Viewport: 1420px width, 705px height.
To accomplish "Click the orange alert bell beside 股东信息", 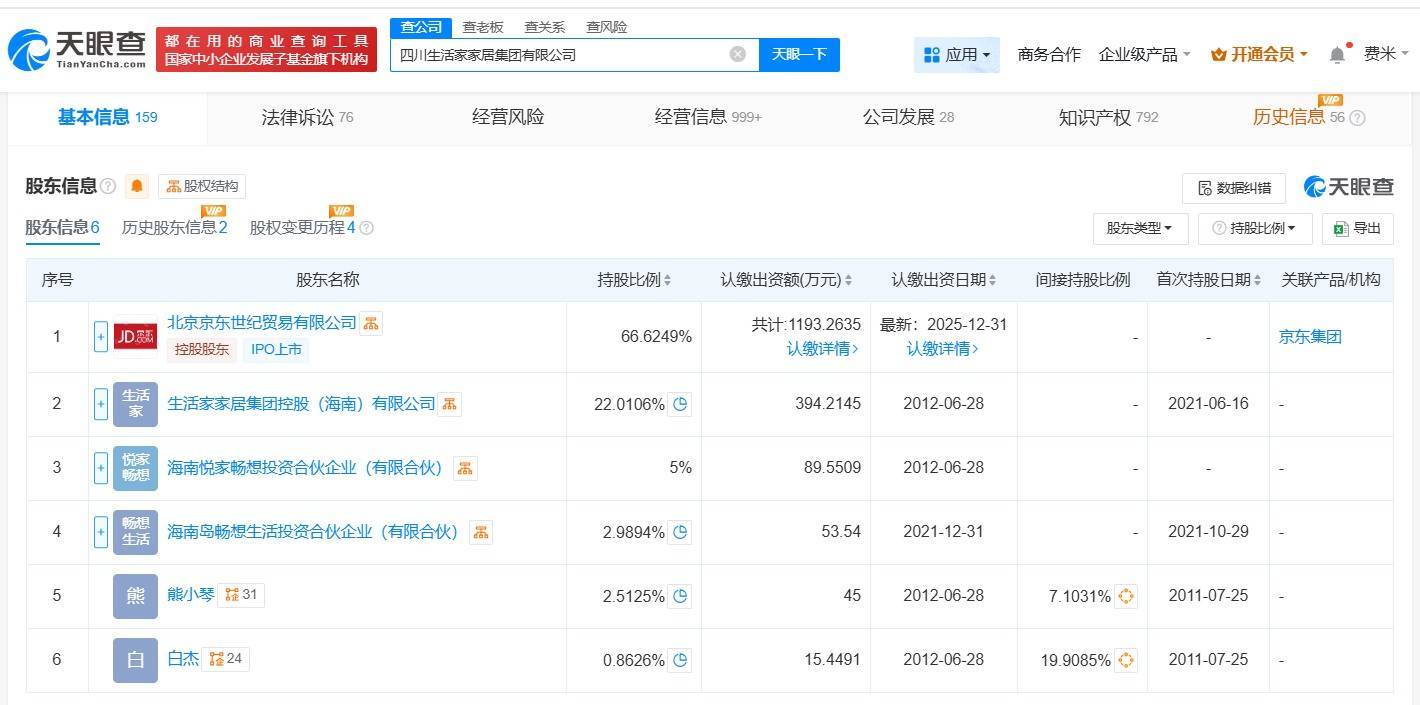I will pos(137,186).
